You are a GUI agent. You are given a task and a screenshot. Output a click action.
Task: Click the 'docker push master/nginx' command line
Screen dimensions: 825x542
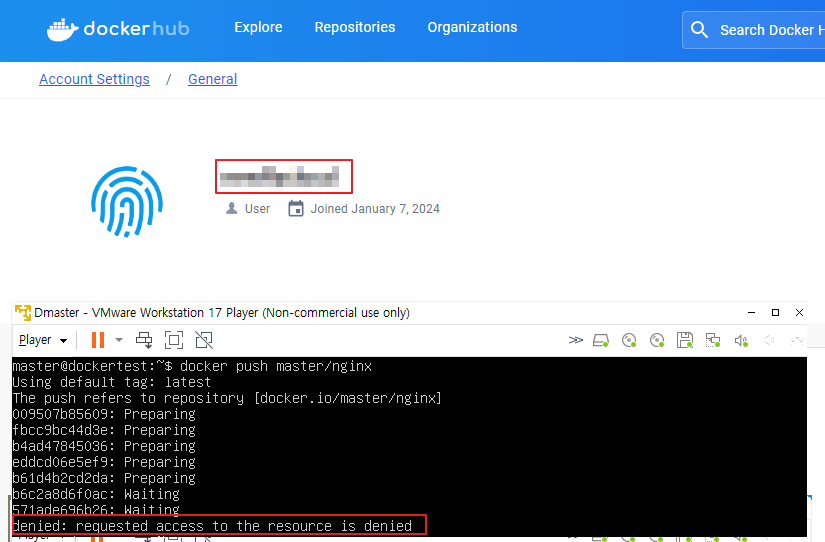coord(192,366)
